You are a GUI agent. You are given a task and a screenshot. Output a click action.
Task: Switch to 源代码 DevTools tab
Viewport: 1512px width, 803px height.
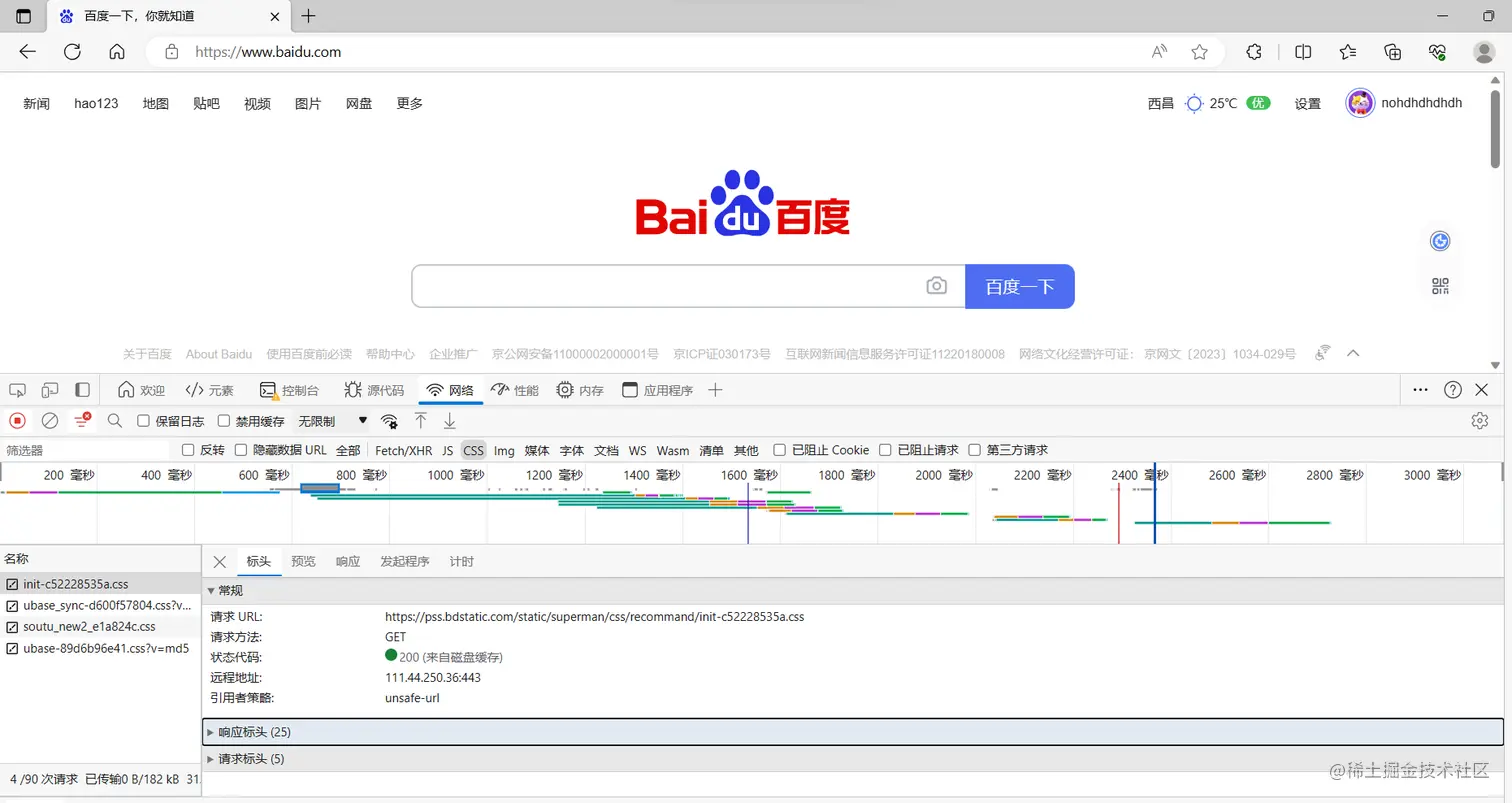point(374,390)
